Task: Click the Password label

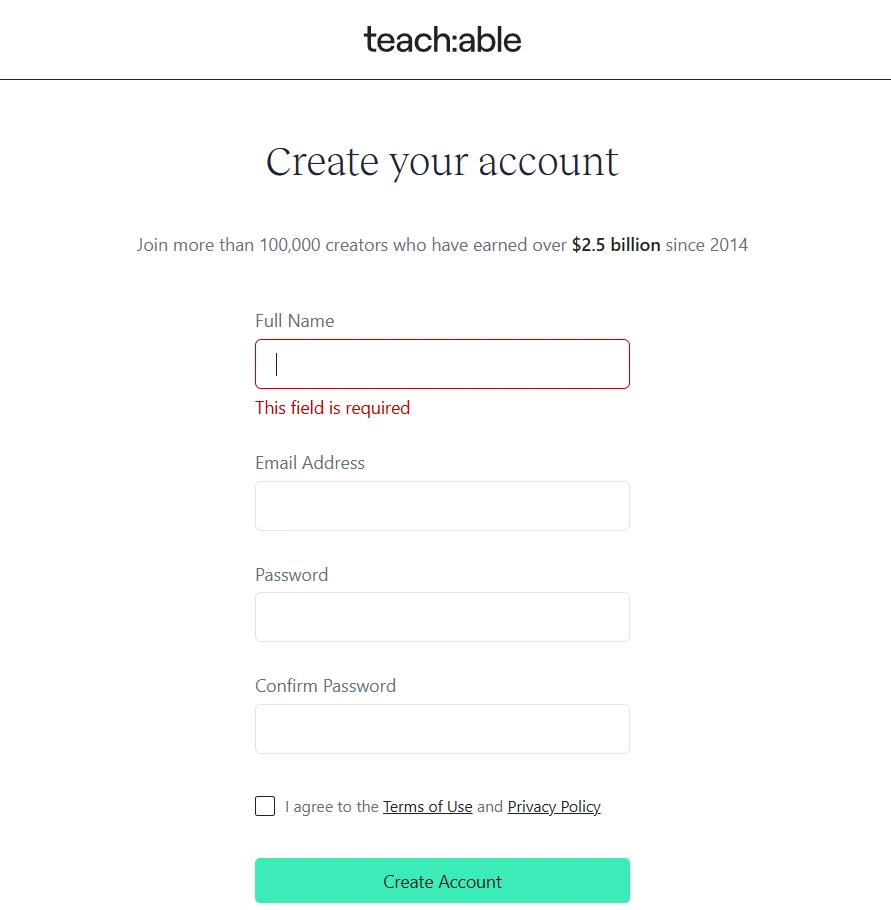Action: click(x=291, y=574)
